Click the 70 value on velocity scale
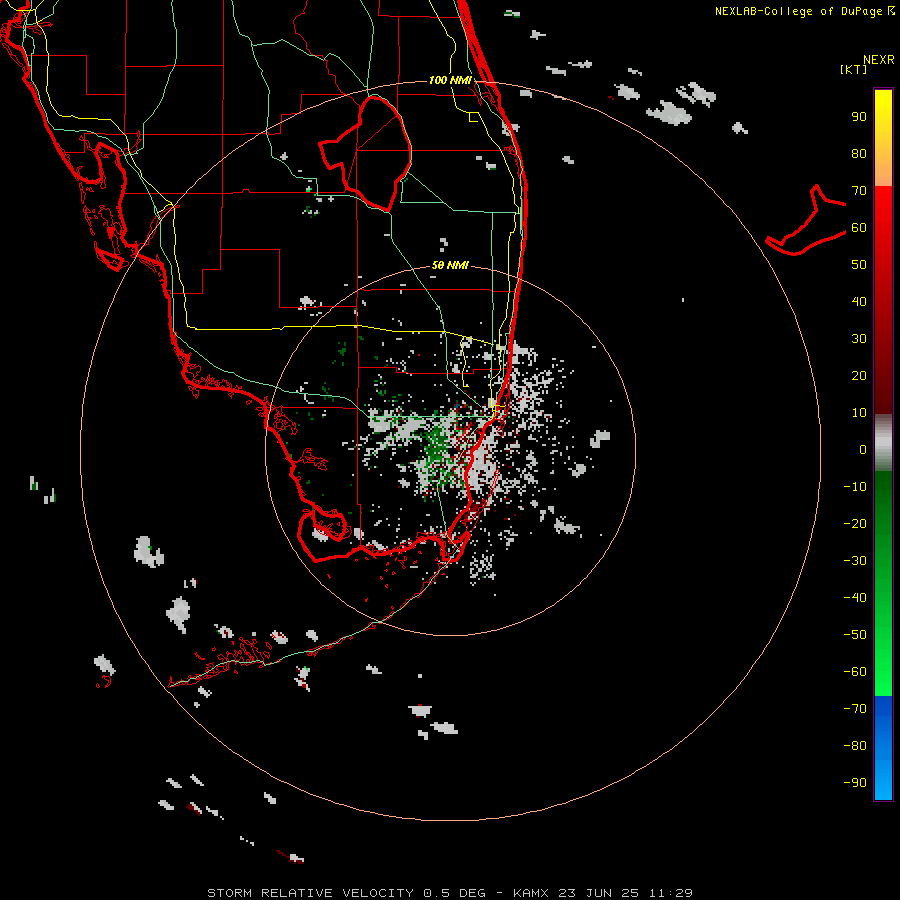Viewport: 900px width, 900px height. (859, 191)
